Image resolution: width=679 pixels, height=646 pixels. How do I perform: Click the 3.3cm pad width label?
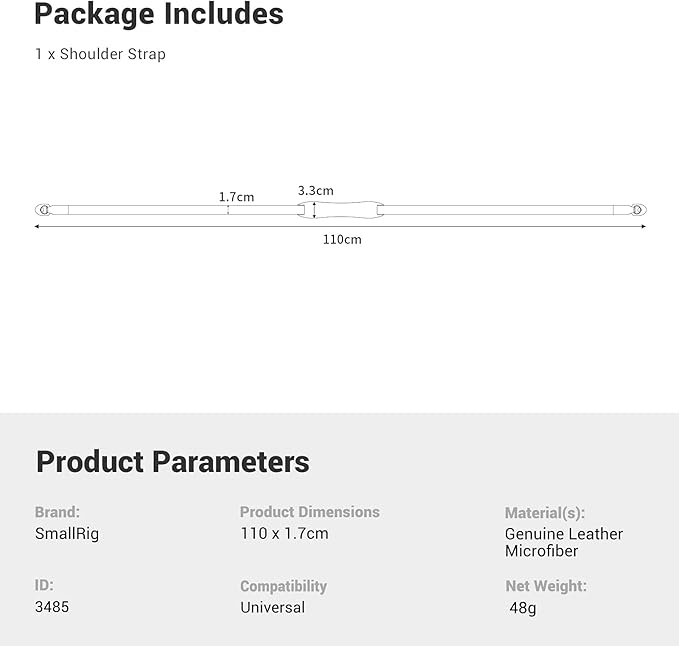point(316,191)
